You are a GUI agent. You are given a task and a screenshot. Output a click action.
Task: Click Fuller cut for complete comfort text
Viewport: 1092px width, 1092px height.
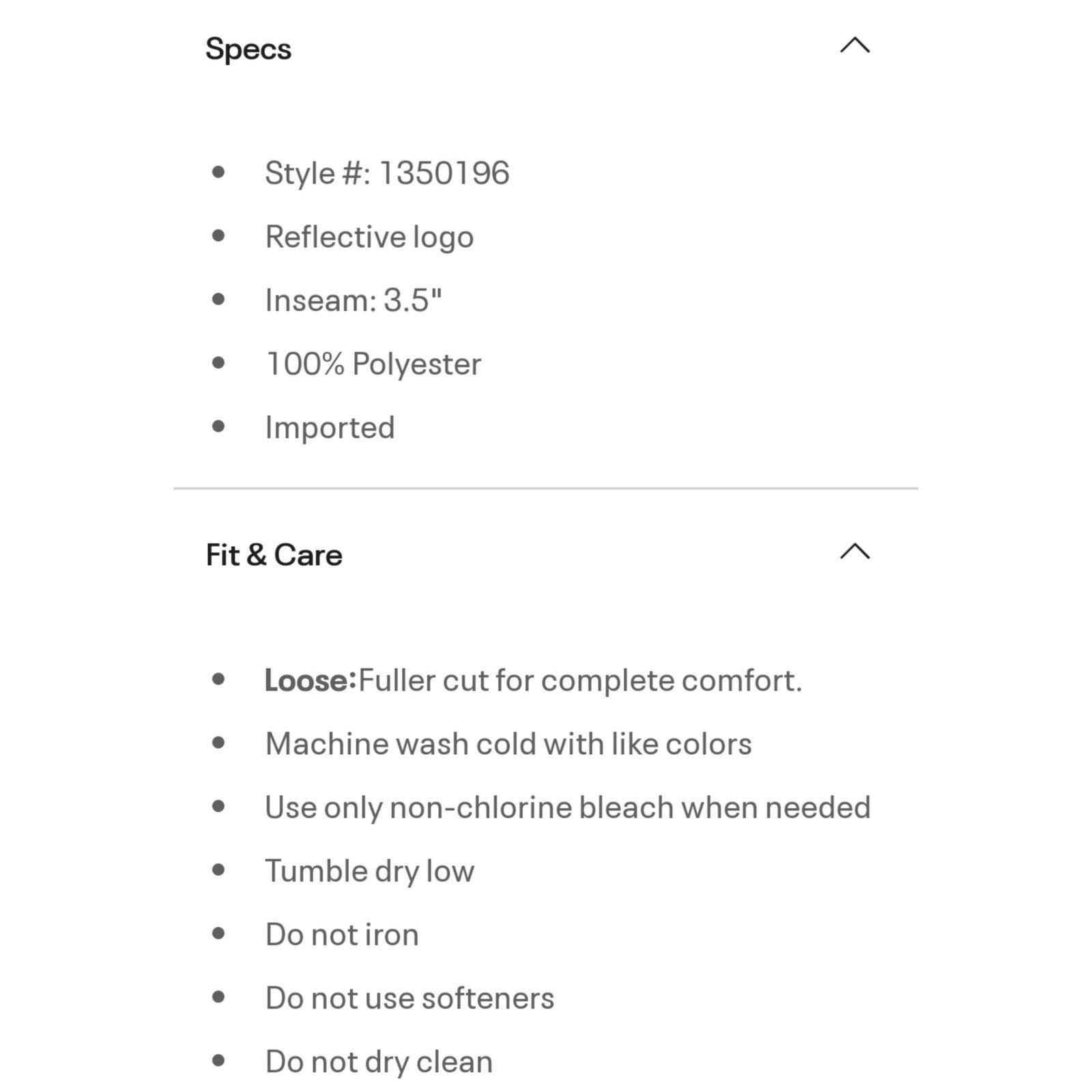(580, 680)
